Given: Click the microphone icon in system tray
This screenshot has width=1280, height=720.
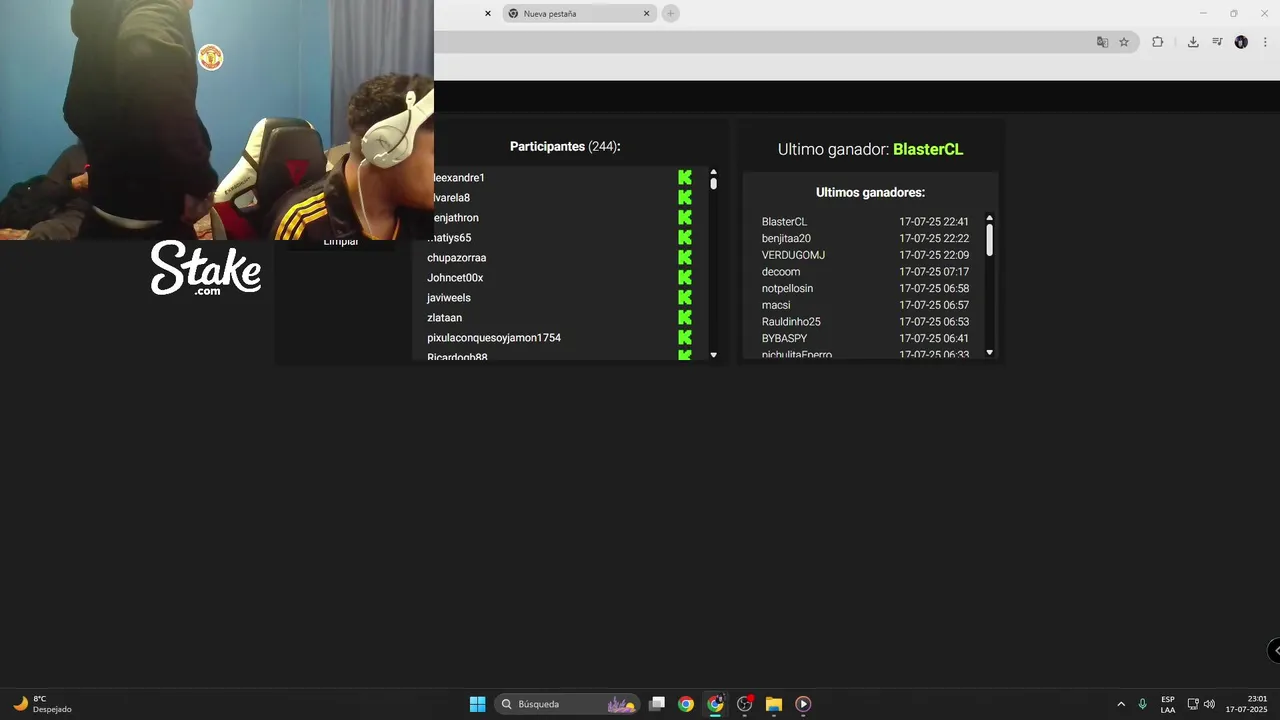Looking at the screenshot, I should tap(1142, 704).
